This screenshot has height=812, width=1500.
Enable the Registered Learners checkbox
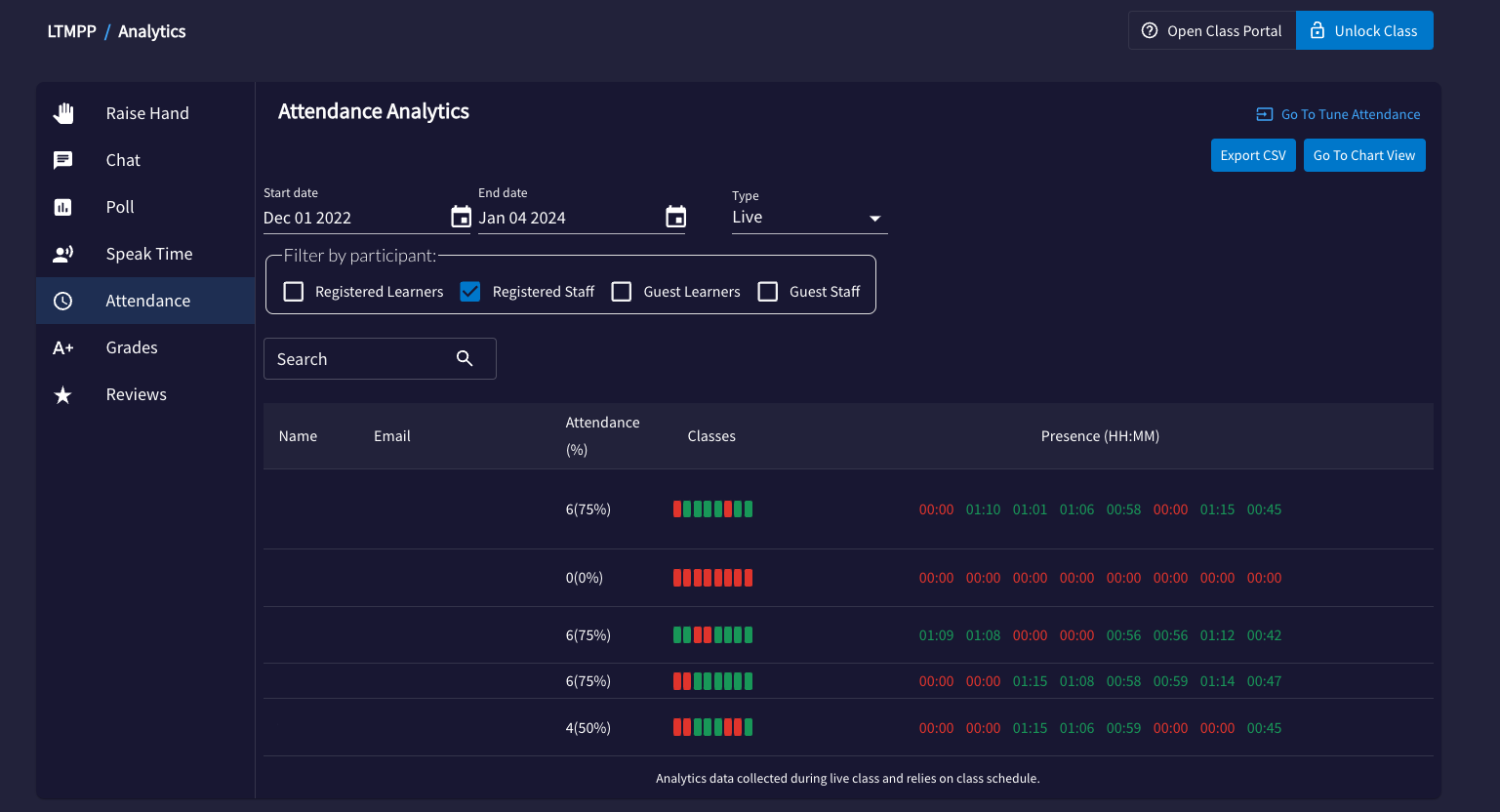293,291
